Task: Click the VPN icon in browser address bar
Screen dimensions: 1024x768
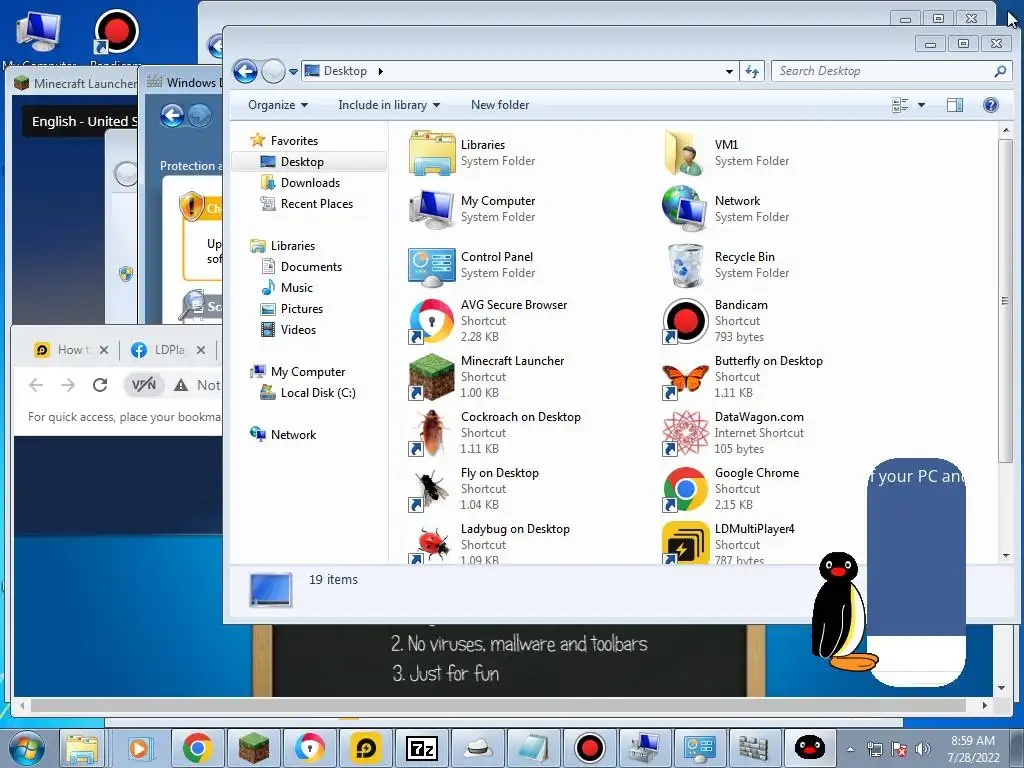Action: tap(144, 385)
